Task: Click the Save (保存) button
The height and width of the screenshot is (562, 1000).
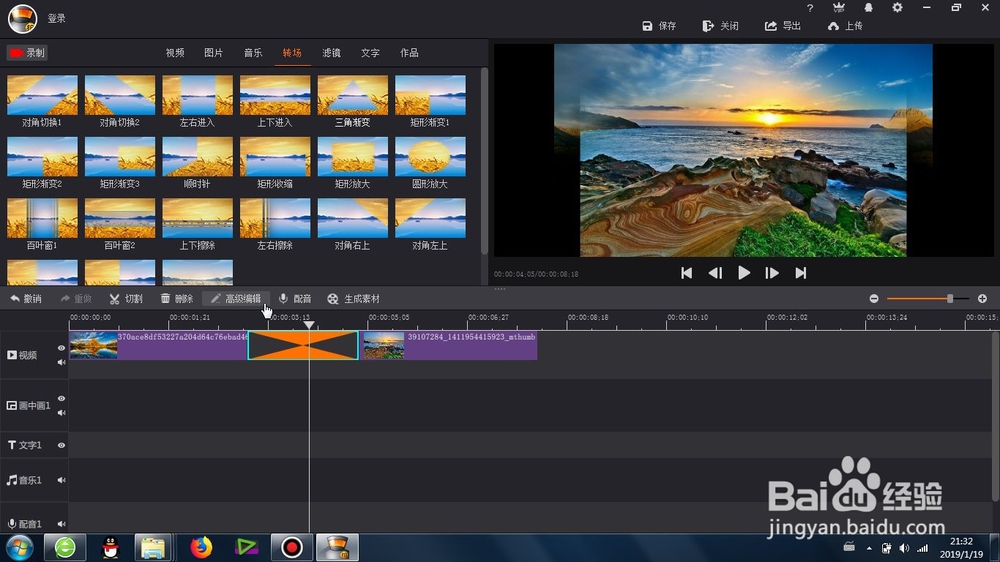Action: click(659, 26)
